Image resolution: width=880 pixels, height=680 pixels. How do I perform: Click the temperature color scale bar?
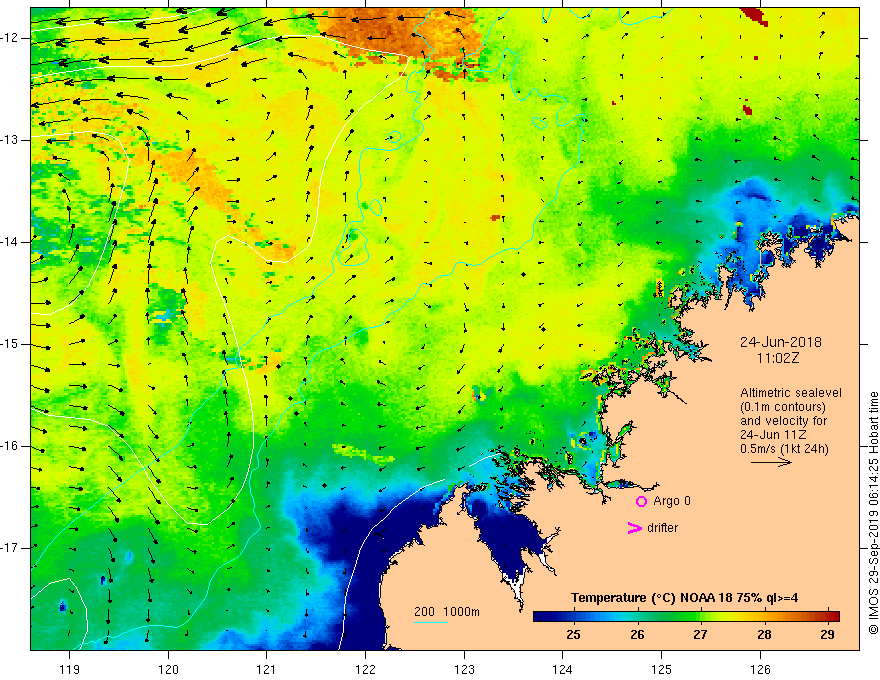click(686, 616)
